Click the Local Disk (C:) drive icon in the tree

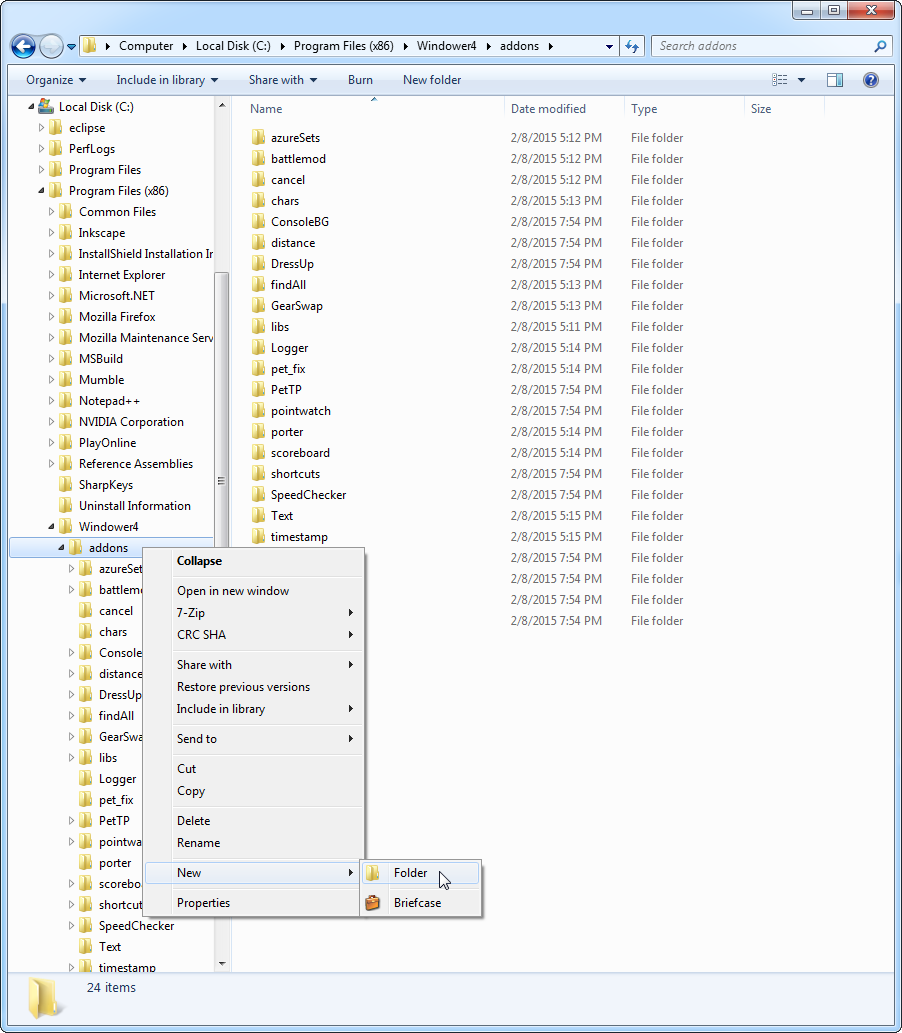point(45,106)
